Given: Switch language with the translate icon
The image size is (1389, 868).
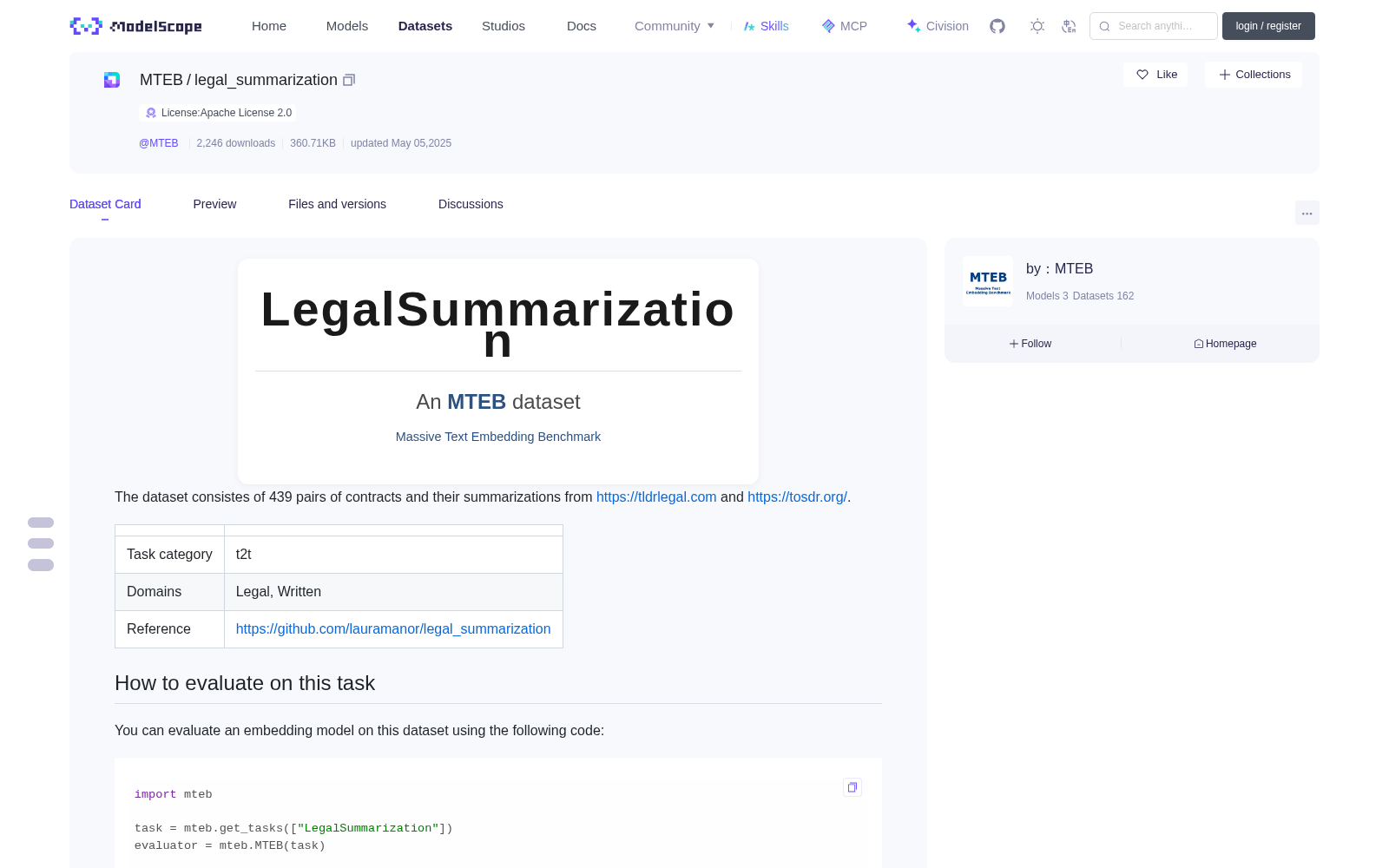Looking at the screenshot, I should 1069,26.
